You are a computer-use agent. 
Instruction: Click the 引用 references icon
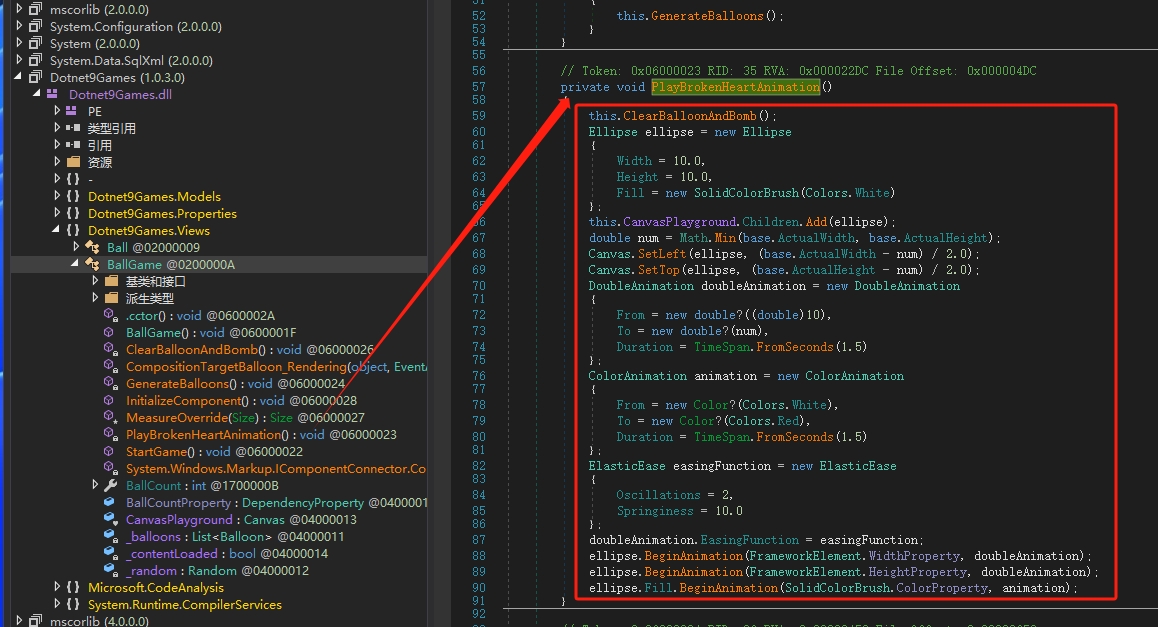[x=73, y=145]
